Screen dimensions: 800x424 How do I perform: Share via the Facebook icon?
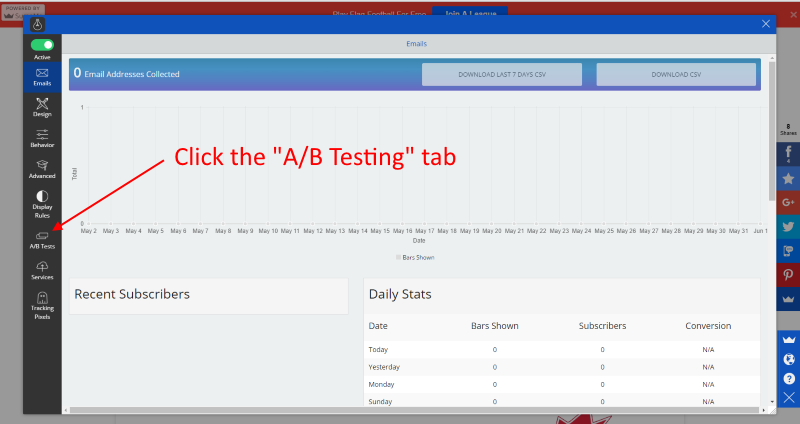788,151
